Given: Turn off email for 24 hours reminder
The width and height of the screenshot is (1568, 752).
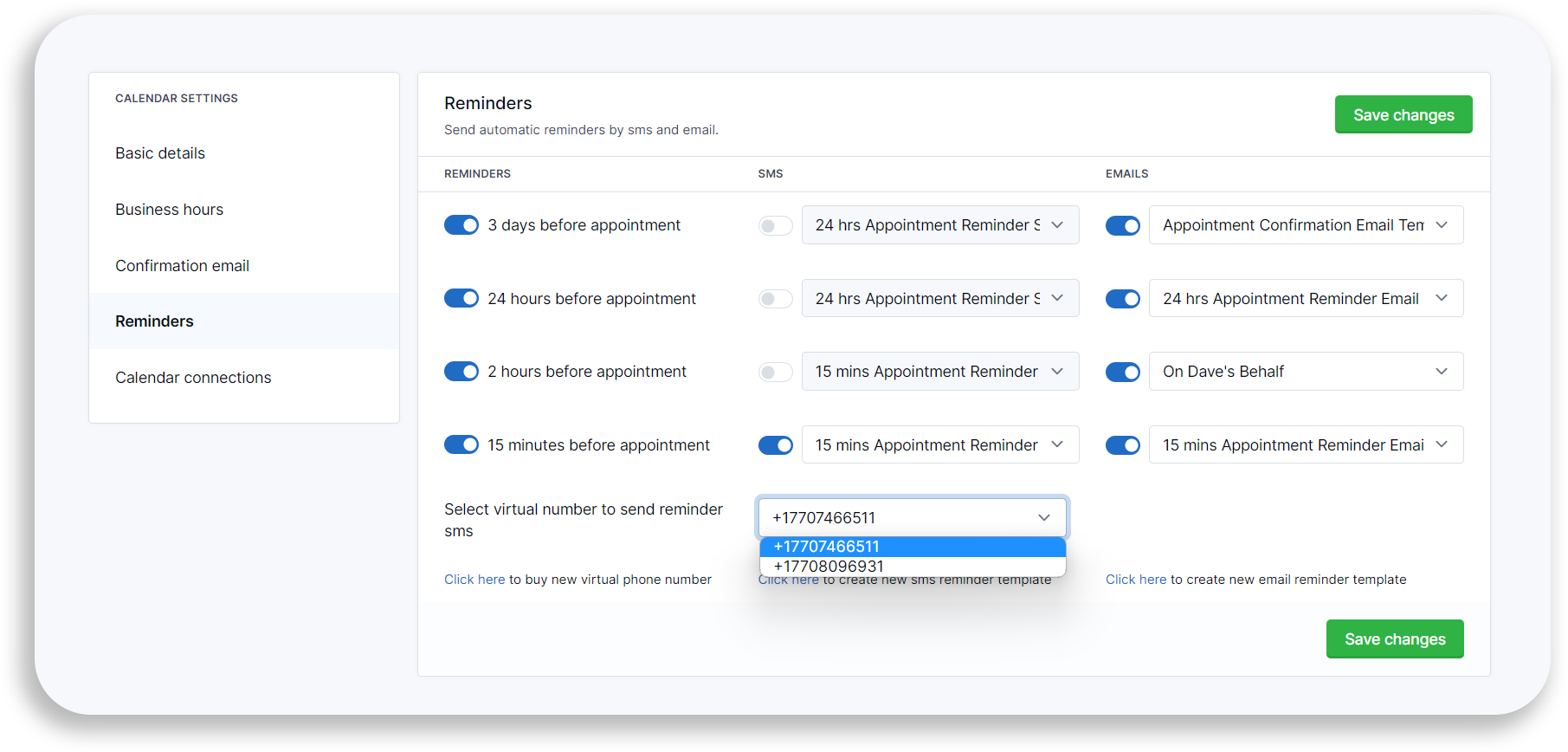Looking at the screenshot, I should point(1122,299).
